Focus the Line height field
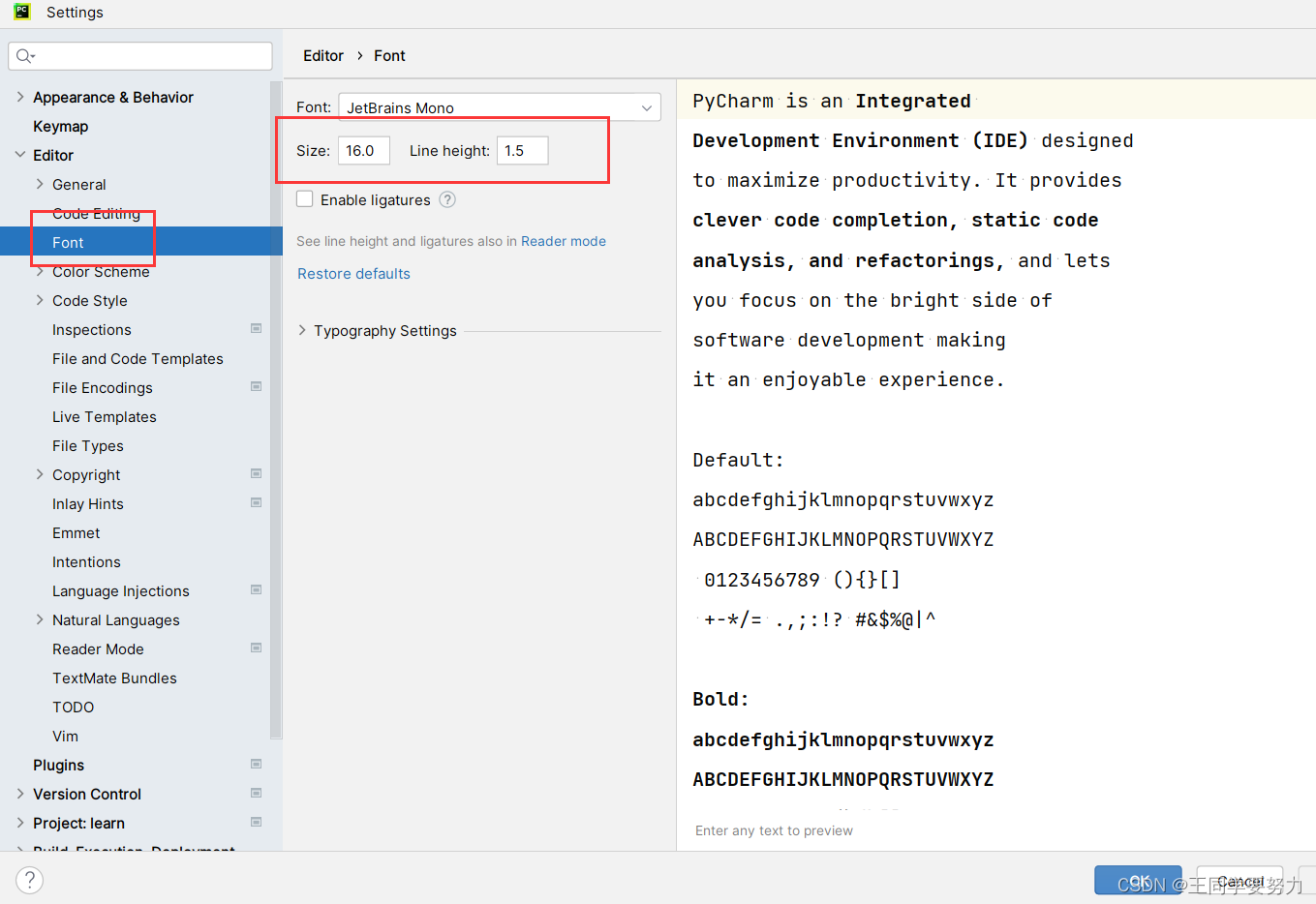 (523, 150)
